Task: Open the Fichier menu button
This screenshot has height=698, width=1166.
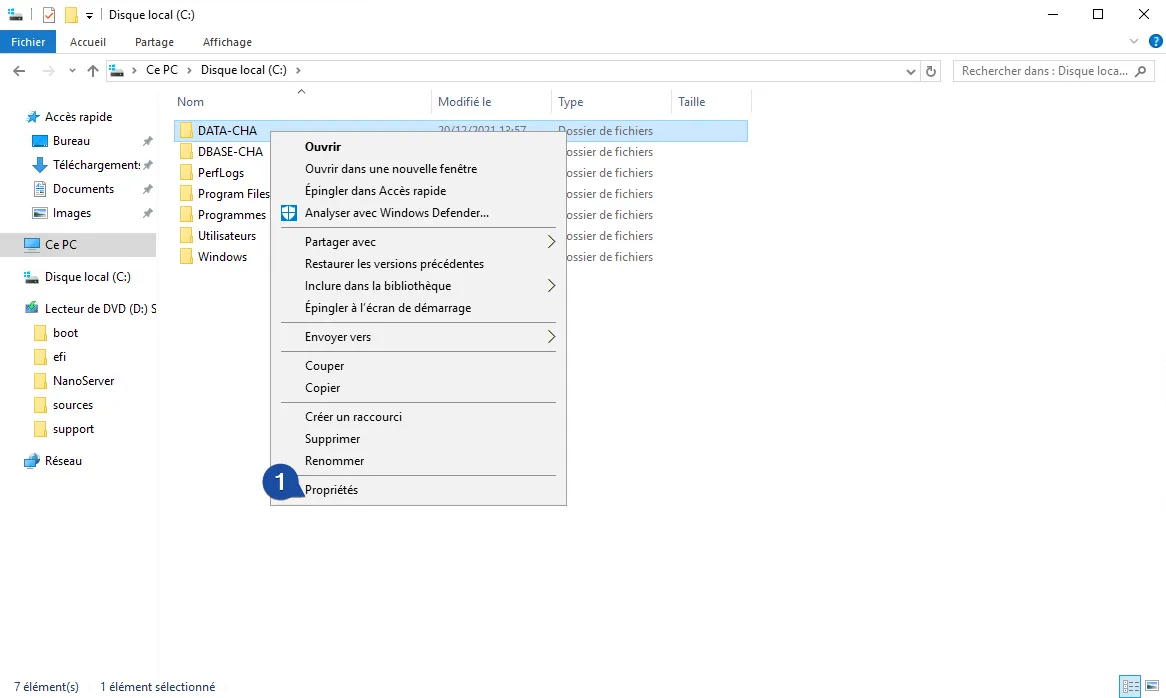Action: click(28, 42)
